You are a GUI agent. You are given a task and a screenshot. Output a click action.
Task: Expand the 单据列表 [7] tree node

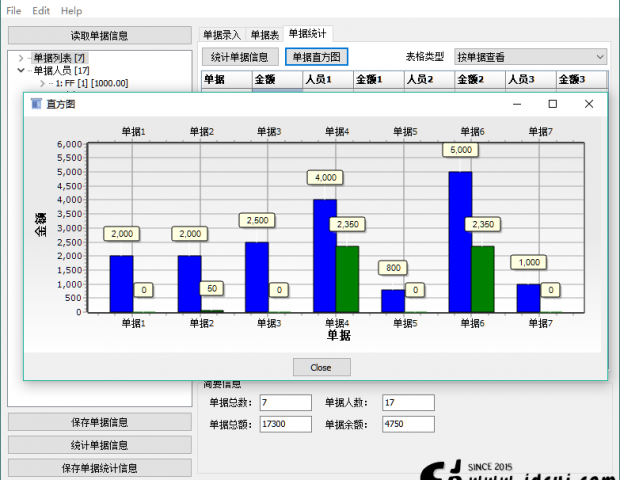coord(21,58)
